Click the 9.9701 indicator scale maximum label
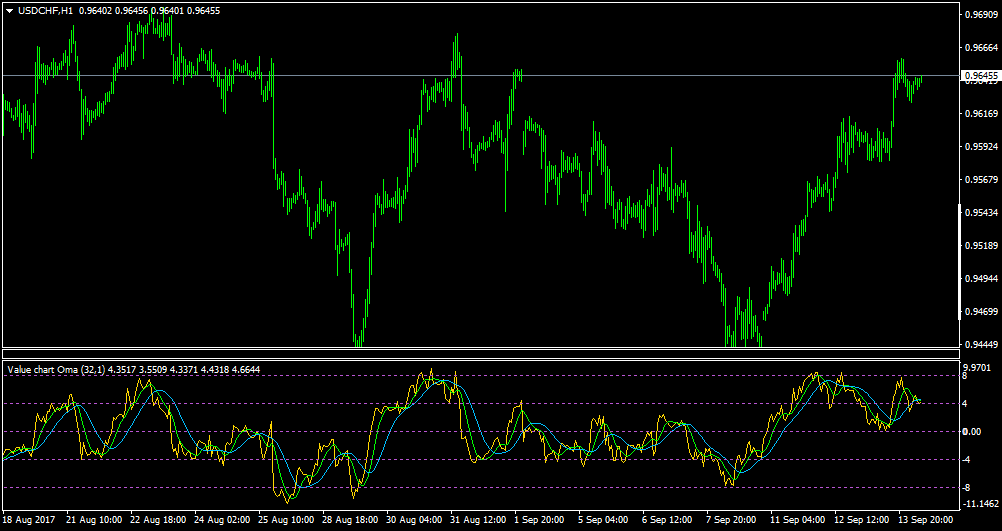The image size is (1002, 531). 978,367
